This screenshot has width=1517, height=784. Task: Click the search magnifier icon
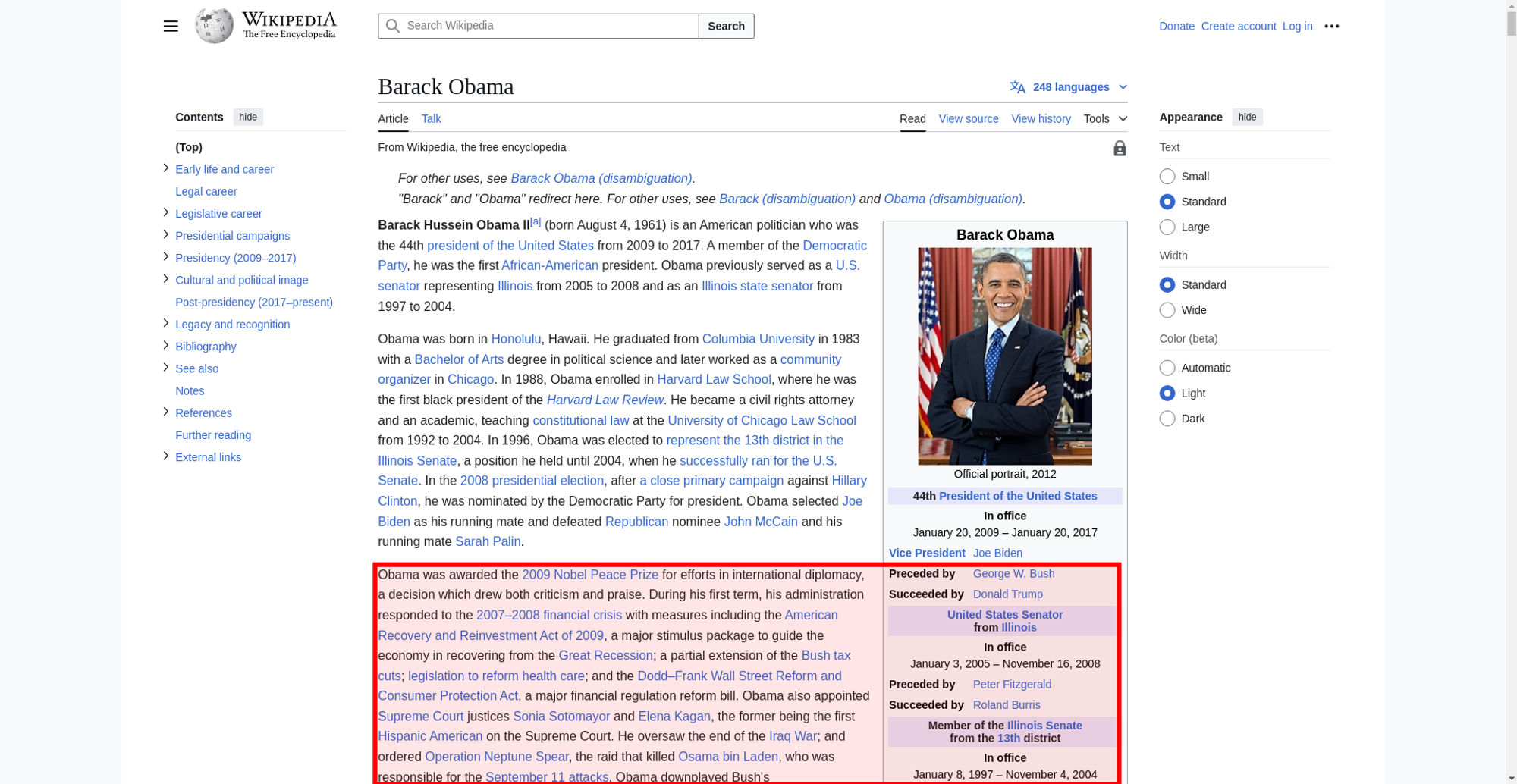(392, 26)
